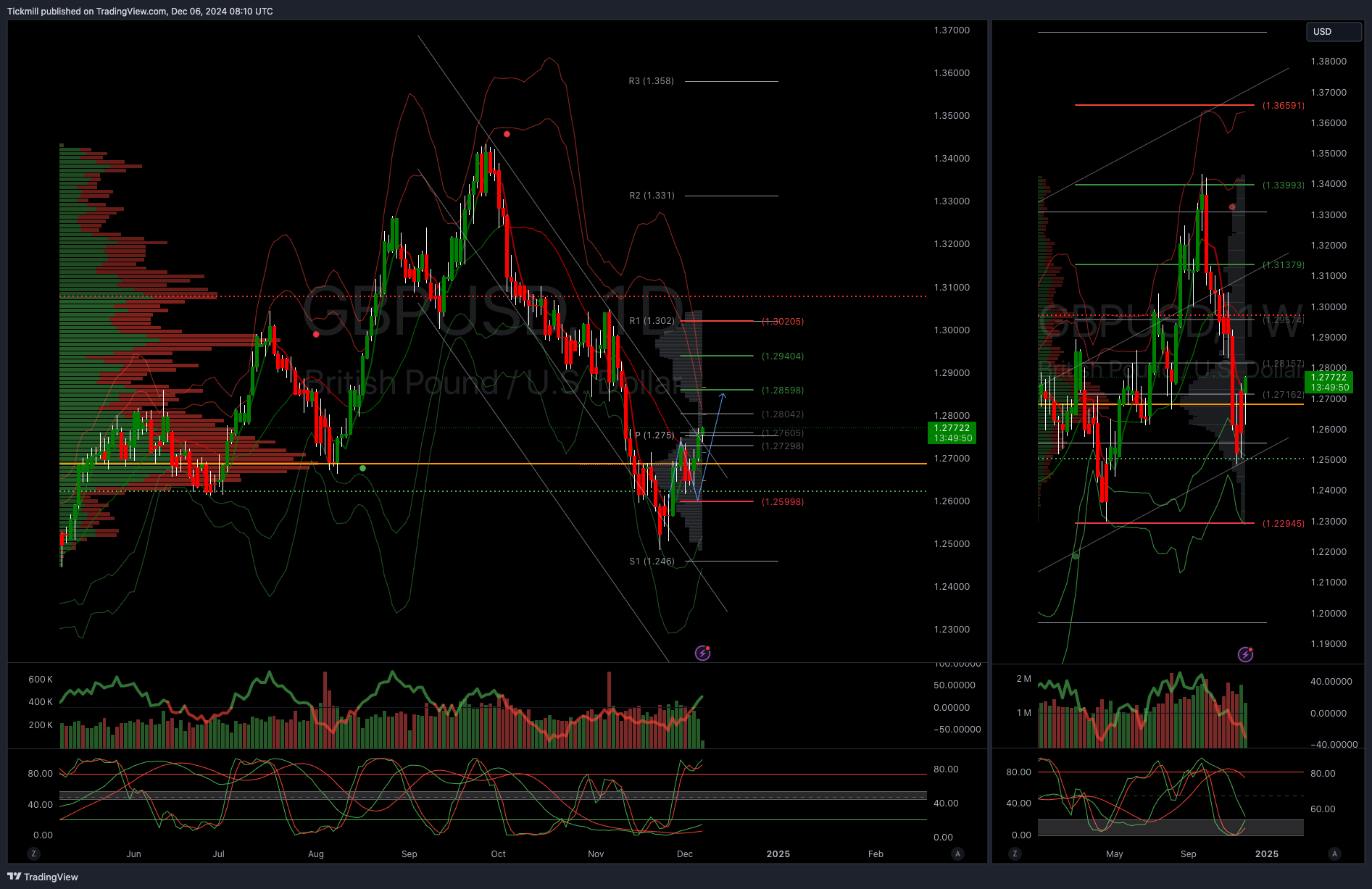1372x889 pixels.
Task: Open the lightning events icon on weekly chart
Action: coord(1245,654)
